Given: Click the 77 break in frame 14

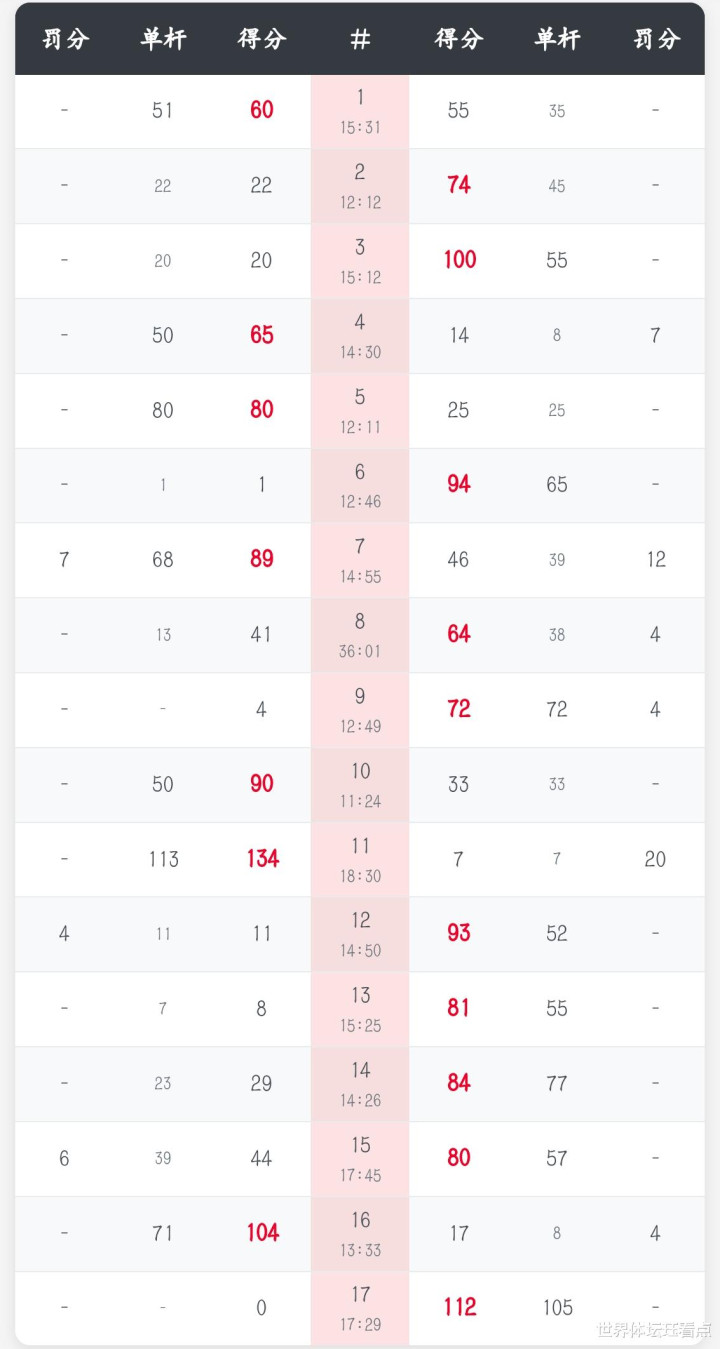Looking at the screenshot, I should [557, 1083].
